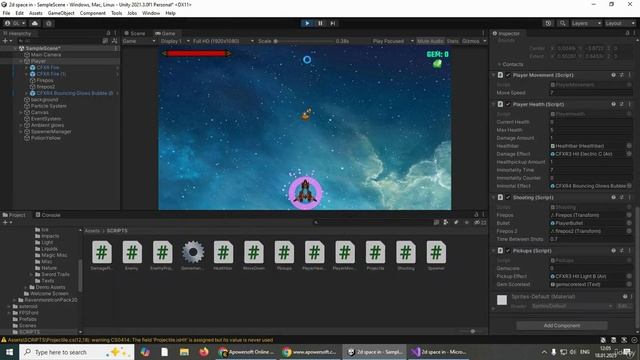Select the Enemy script asset
Viewport: 640px width, 360px height.
(x=132, y=256)
